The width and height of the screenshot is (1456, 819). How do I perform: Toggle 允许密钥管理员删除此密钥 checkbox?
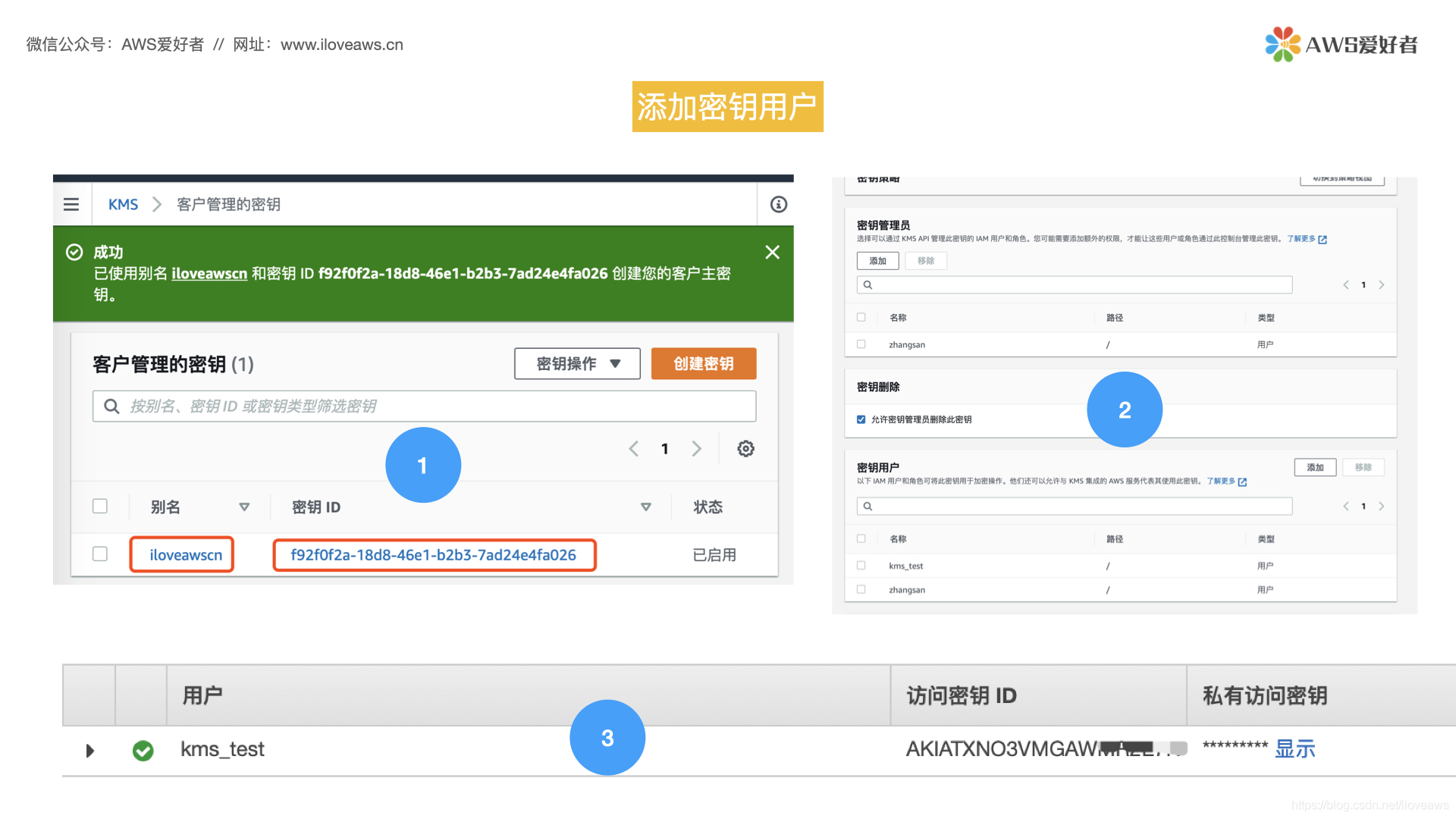(861, 419)
